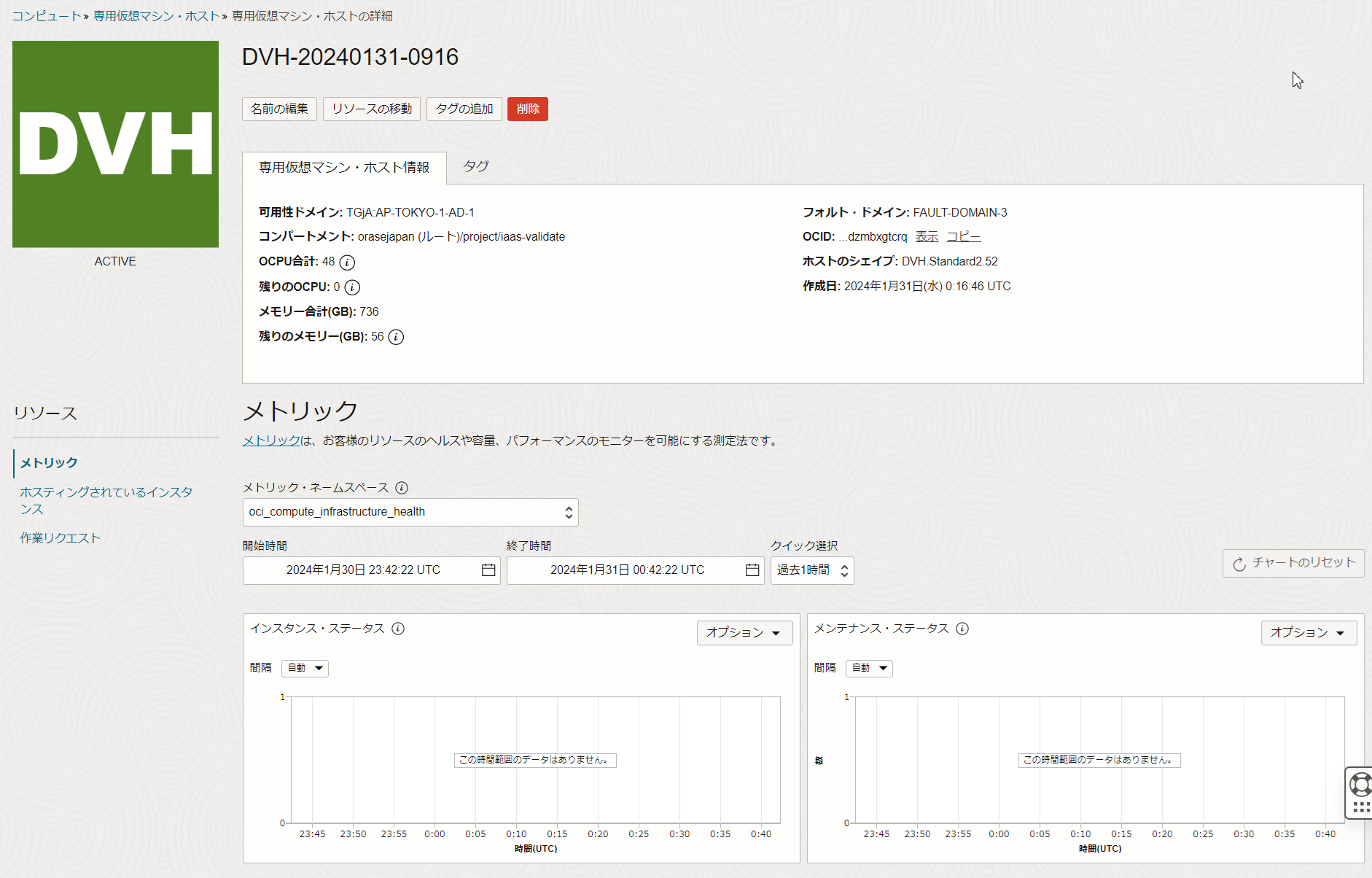Click the タグの追加 button
1372x878 pixels.
464,109
